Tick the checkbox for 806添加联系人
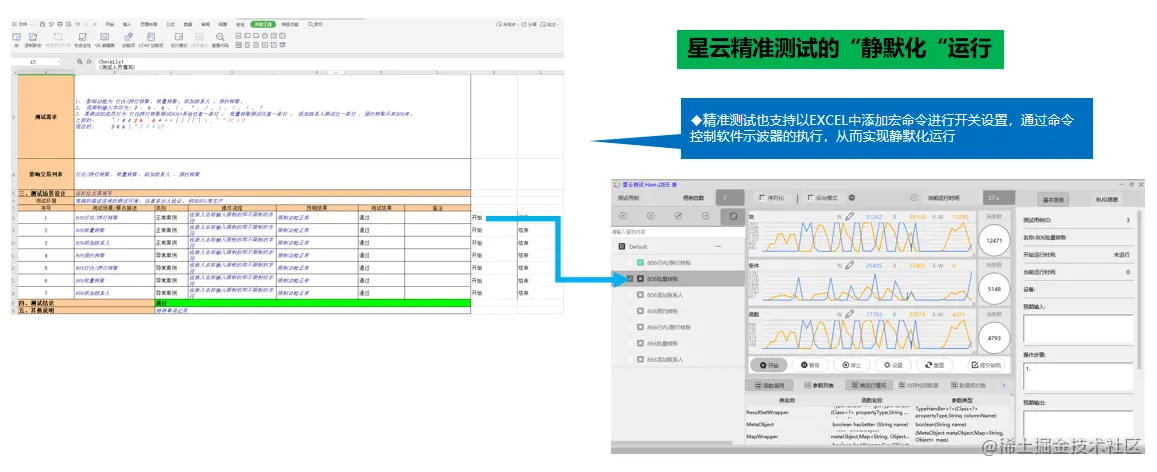This screenshot has height=472, width=1157. coord(629,295)
